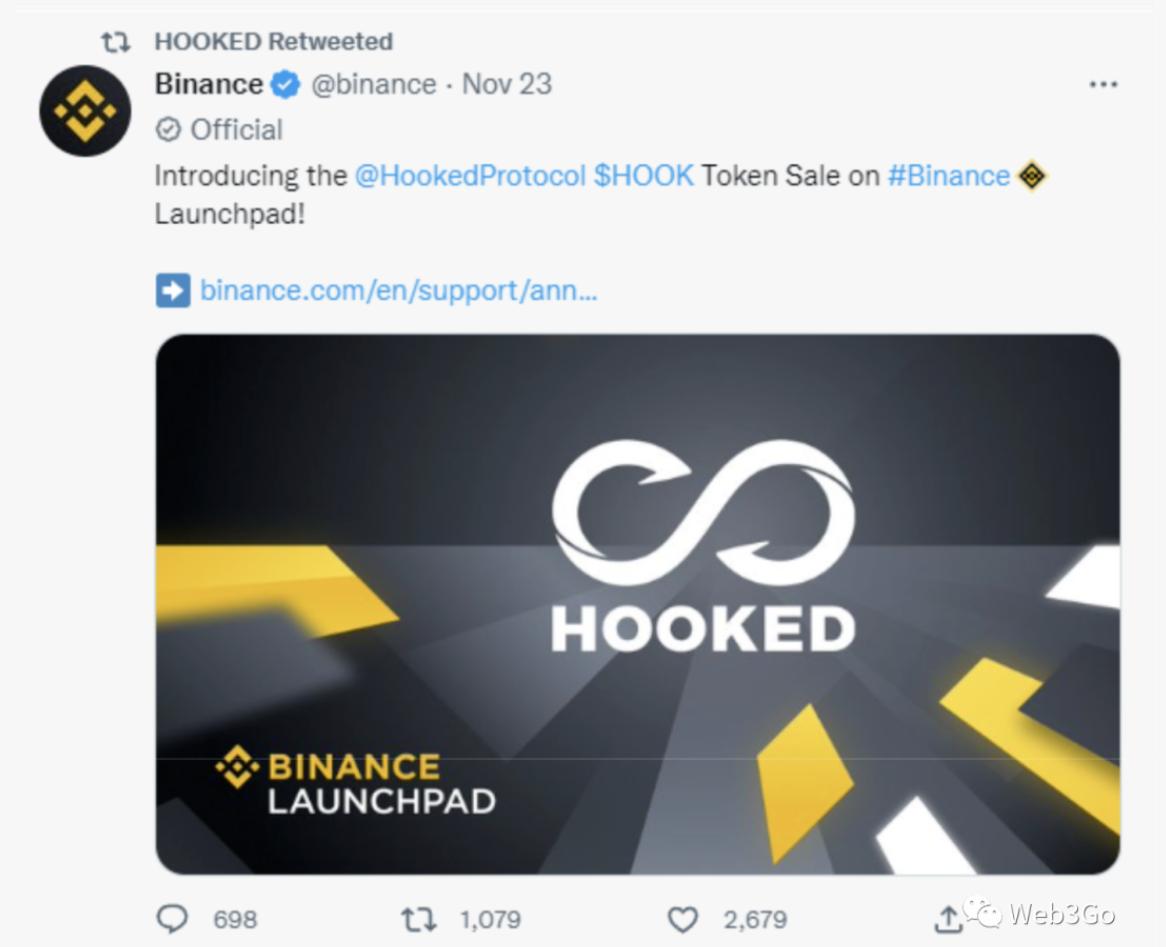Image resolution: width=1166 pixels, height=947 pixels.
Task: Open the HOOKED Launchpad image card
Action: (x=637, y=604)
